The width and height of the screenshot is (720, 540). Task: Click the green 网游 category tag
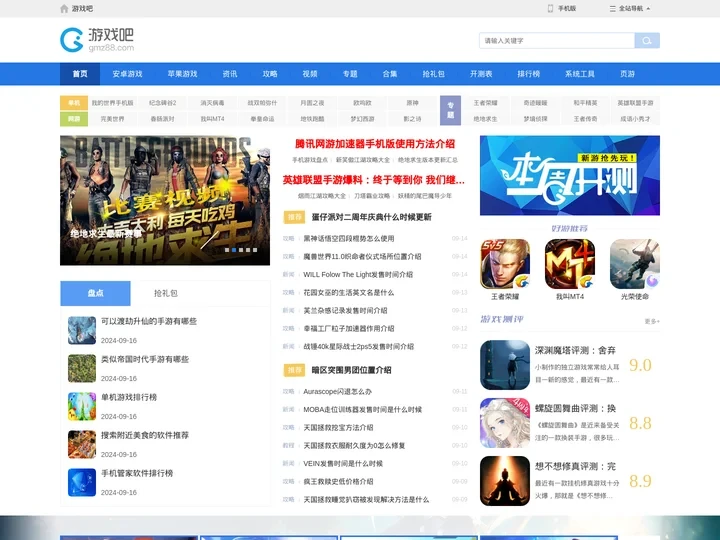point(74,118)
